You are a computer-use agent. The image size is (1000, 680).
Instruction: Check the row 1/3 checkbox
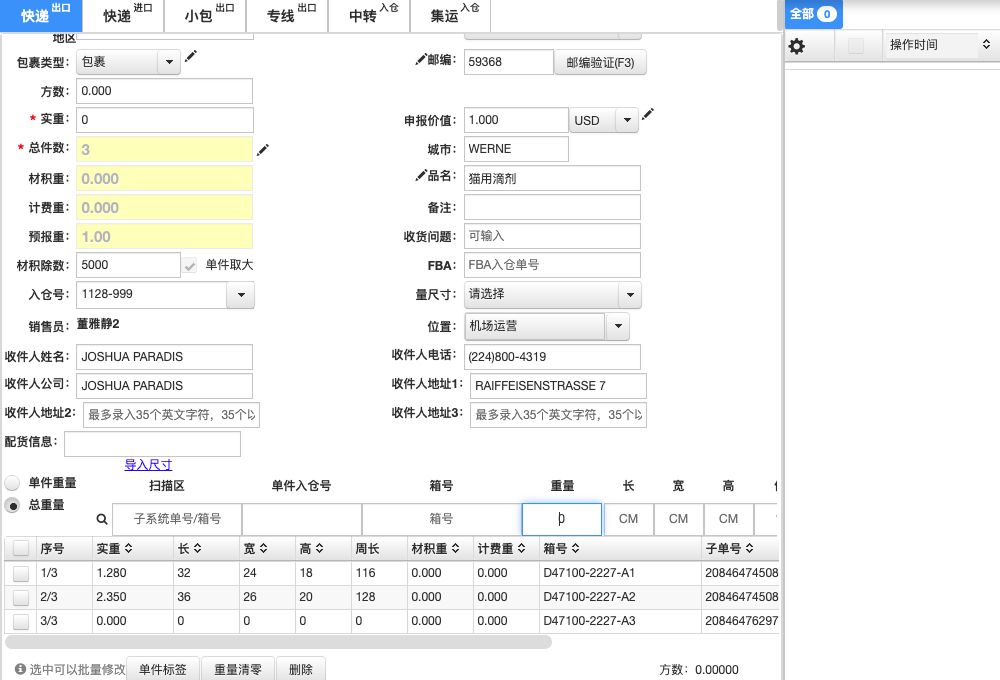[21, 573]
